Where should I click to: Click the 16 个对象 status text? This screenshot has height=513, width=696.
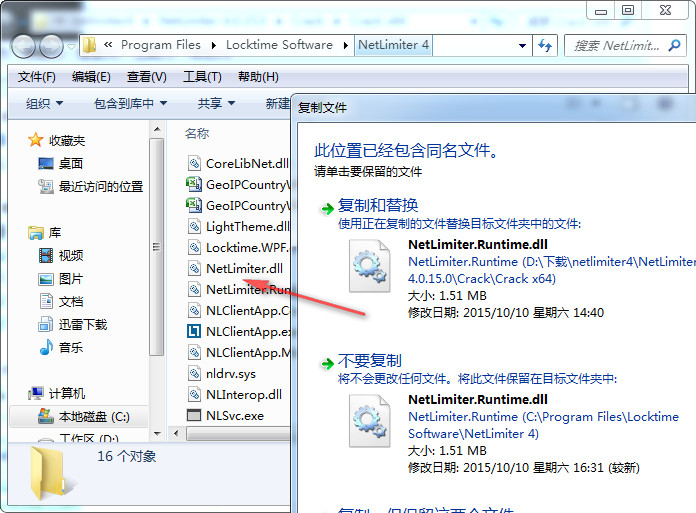click(127, 456)
